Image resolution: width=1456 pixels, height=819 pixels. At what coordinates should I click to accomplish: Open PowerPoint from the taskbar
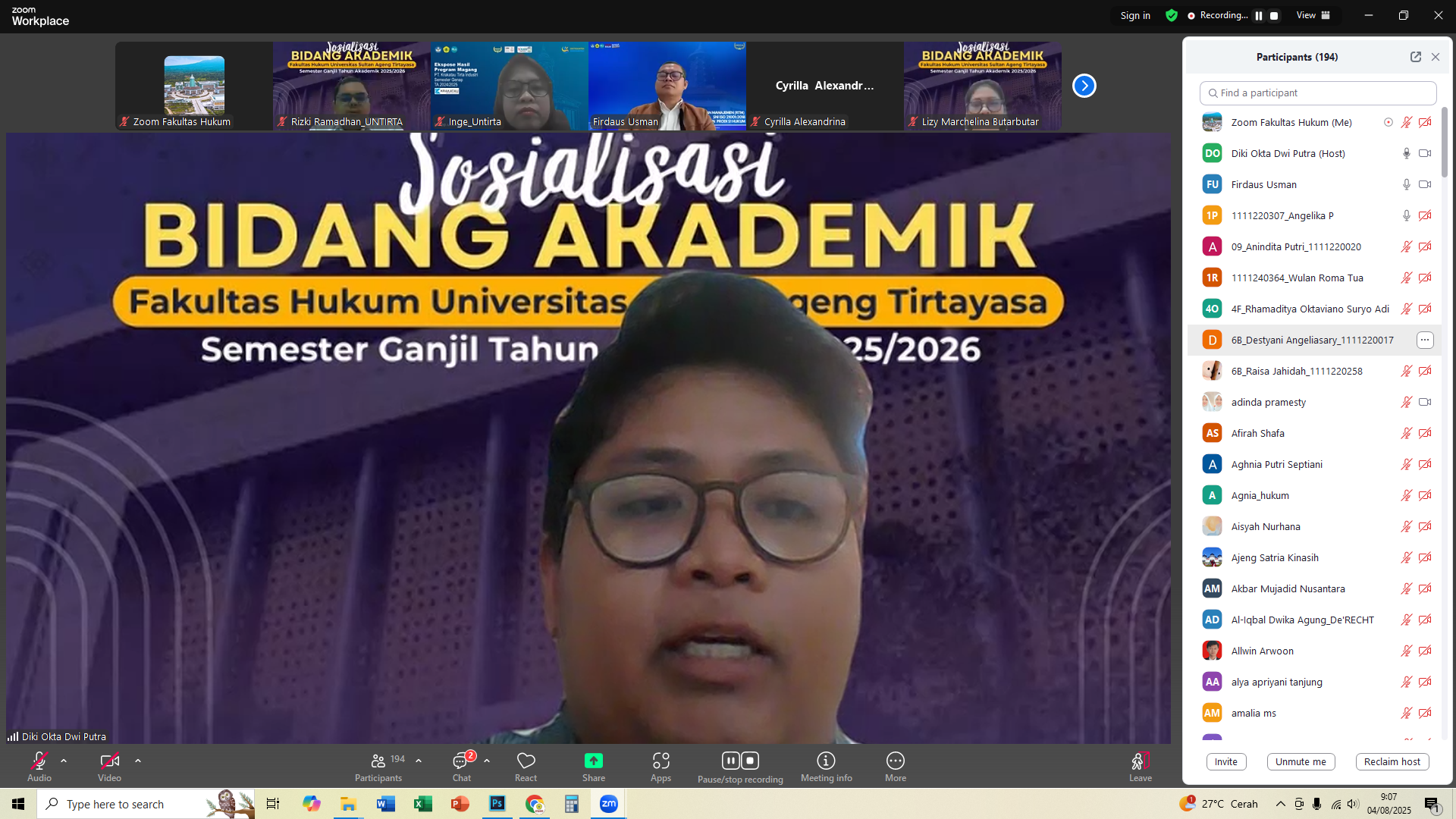coord(460,804)
